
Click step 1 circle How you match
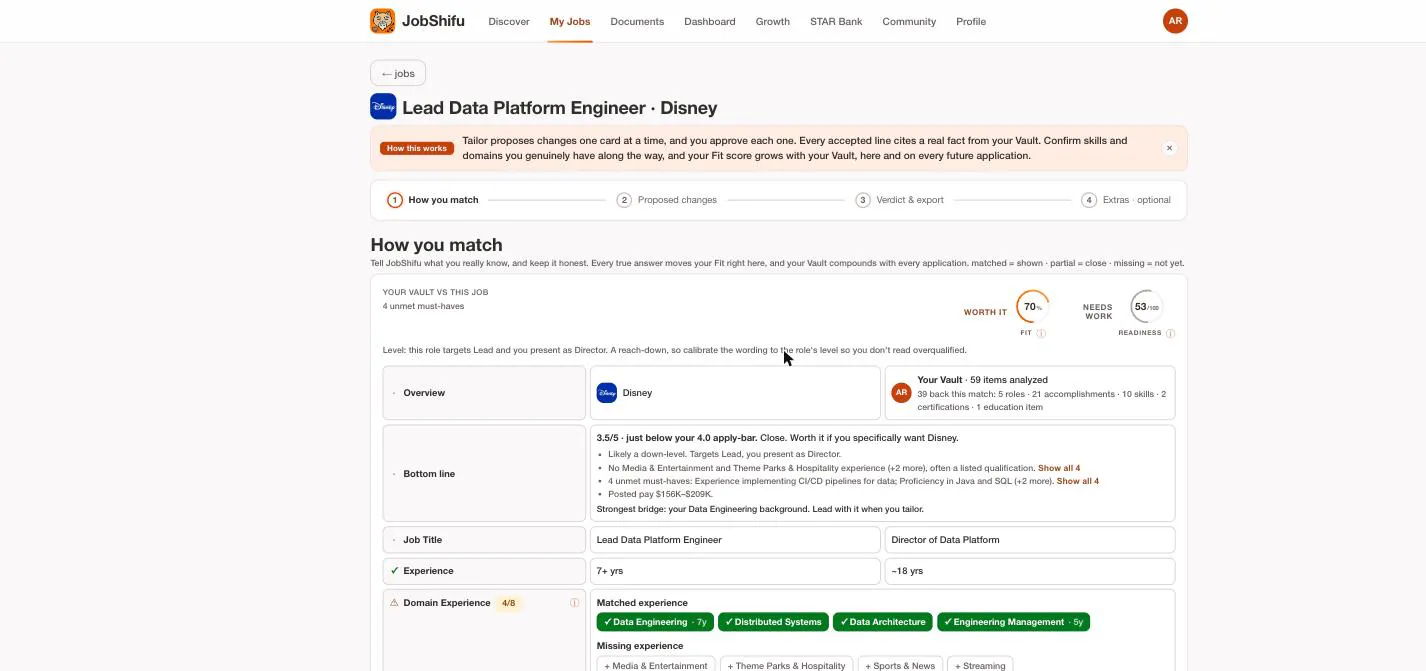[x=395, y=200]
